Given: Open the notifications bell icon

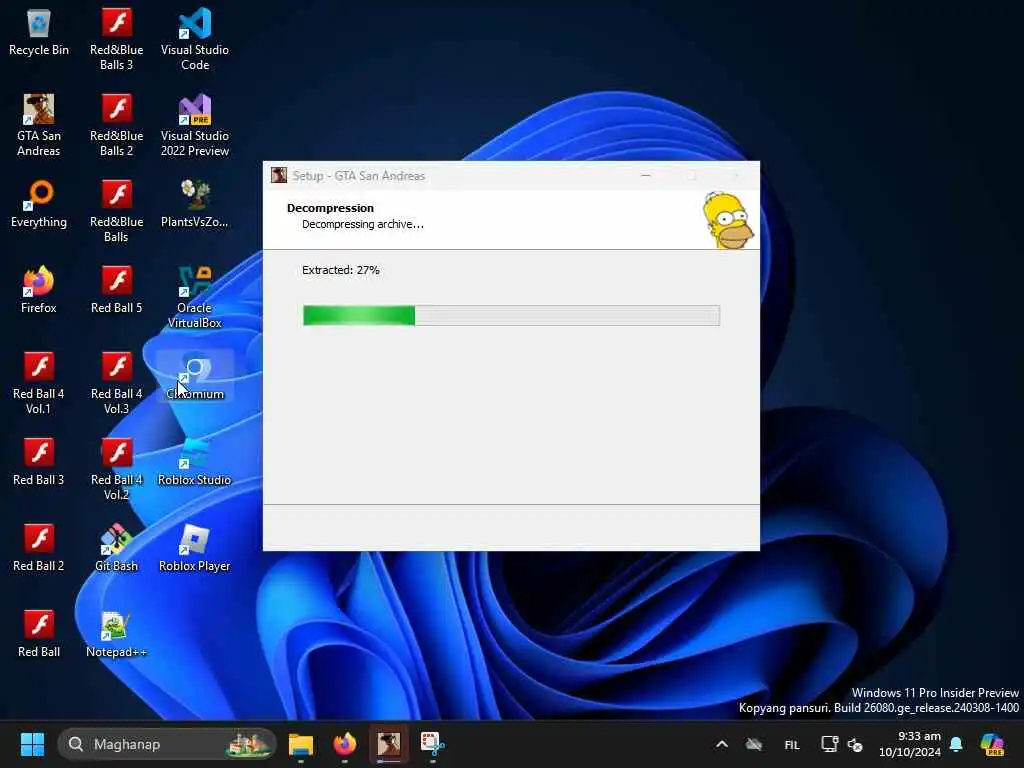Looking at the screenshot, I should click(956, 744).
